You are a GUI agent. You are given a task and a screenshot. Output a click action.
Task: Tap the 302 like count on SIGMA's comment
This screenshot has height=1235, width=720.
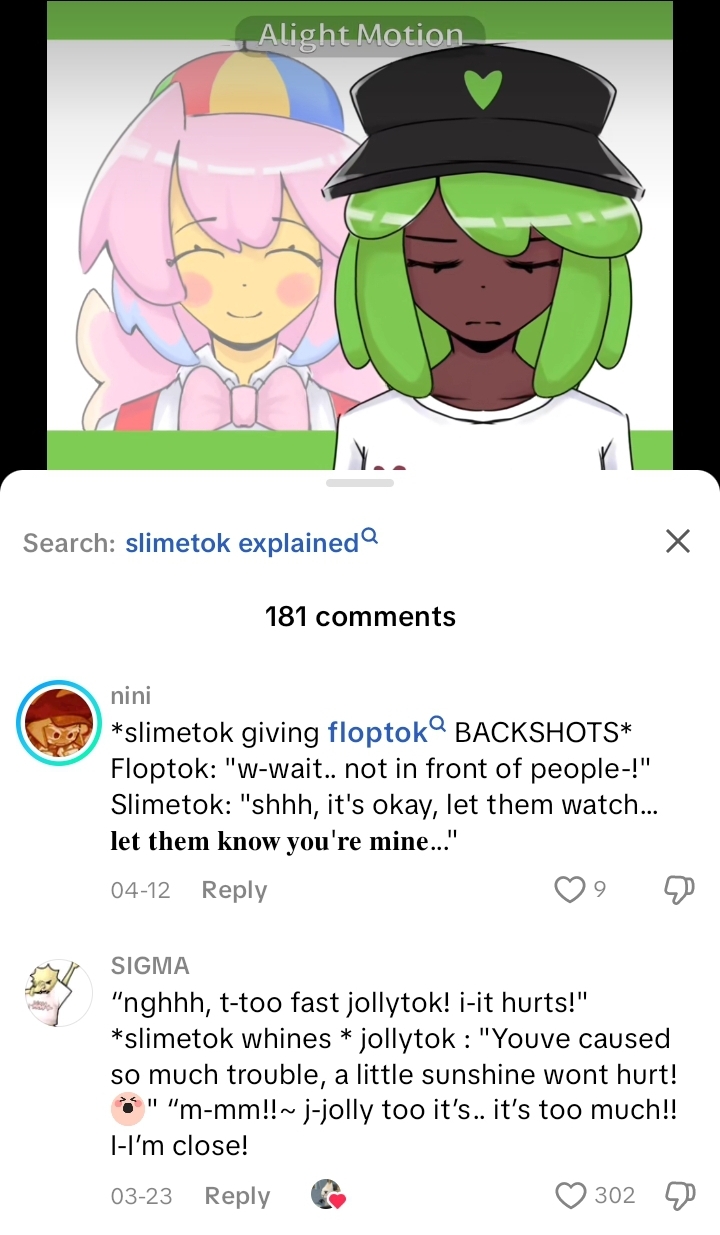pyautogui.click(x=615, y=1196)
